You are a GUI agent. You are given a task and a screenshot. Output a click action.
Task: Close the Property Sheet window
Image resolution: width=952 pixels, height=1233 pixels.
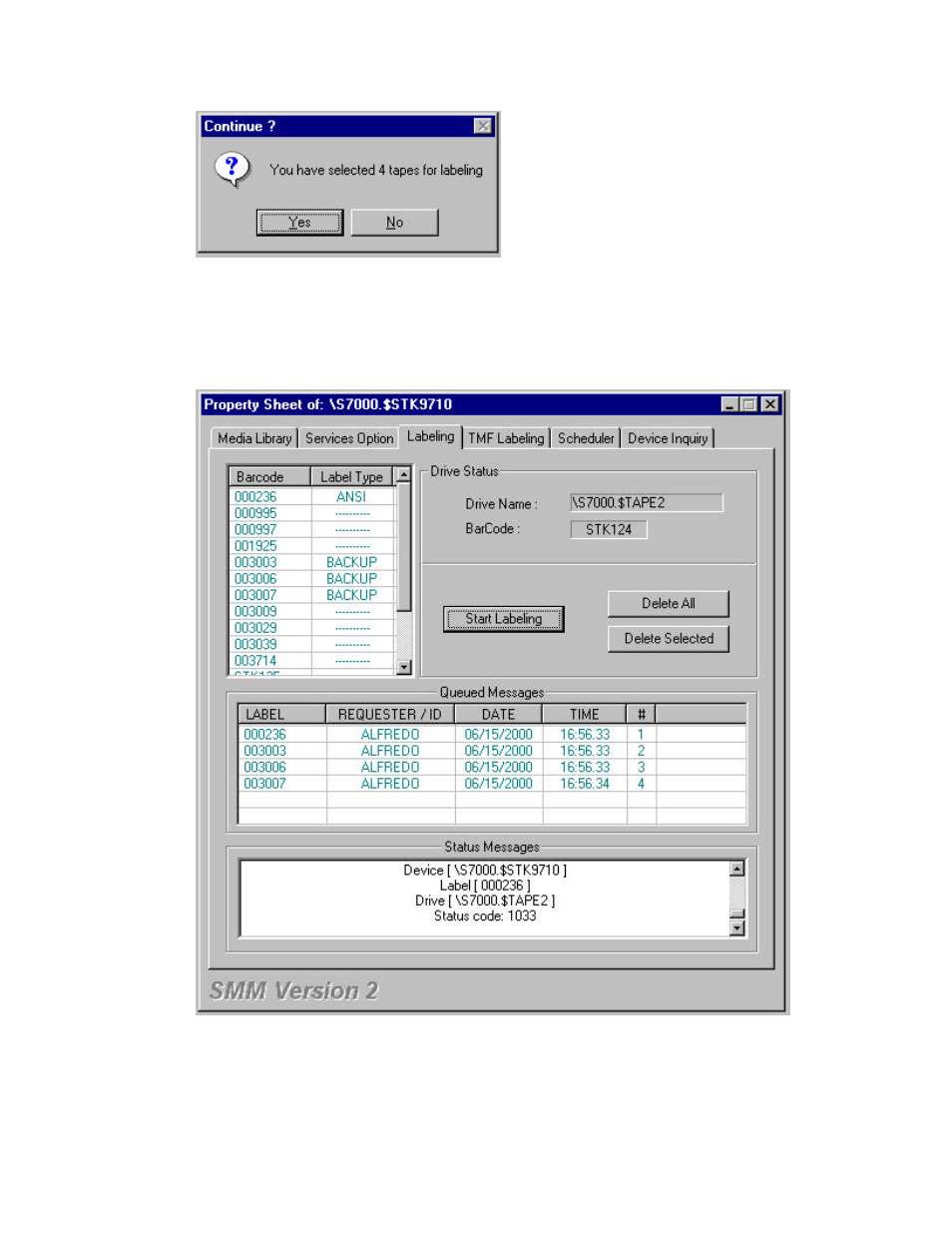coord(770,404)
